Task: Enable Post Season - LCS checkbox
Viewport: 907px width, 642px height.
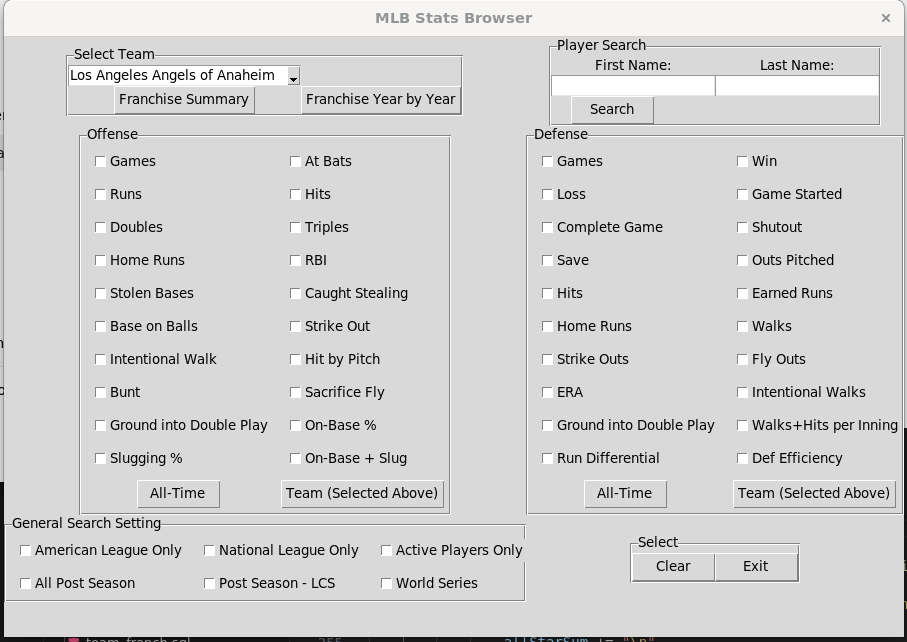Action: point(209,583)
